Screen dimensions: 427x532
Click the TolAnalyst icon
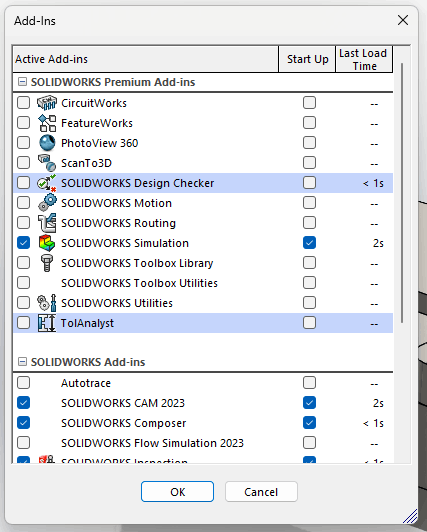[x=47, y=323]
